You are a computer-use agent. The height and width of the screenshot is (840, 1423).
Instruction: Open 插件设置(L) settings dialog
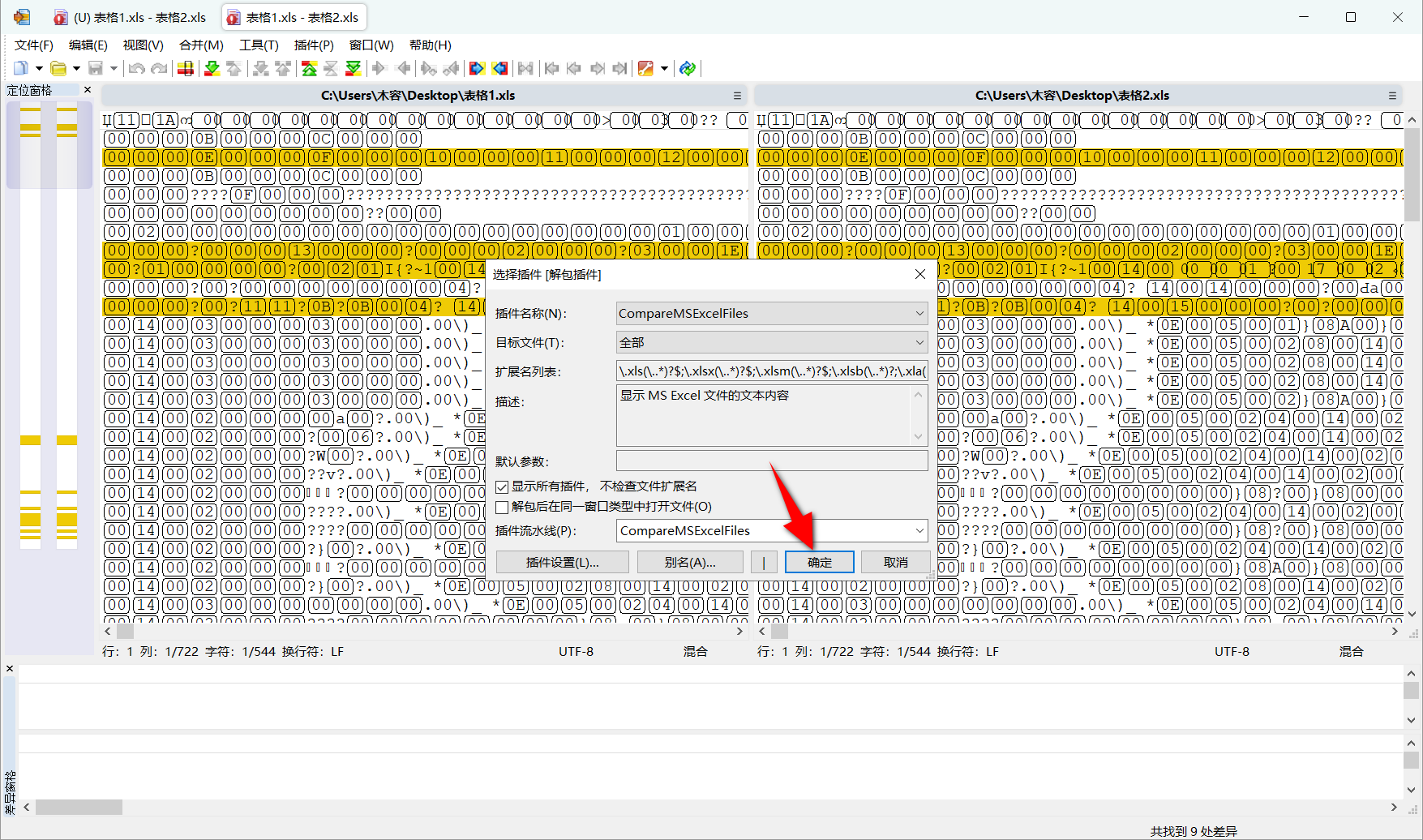point(562,561)
